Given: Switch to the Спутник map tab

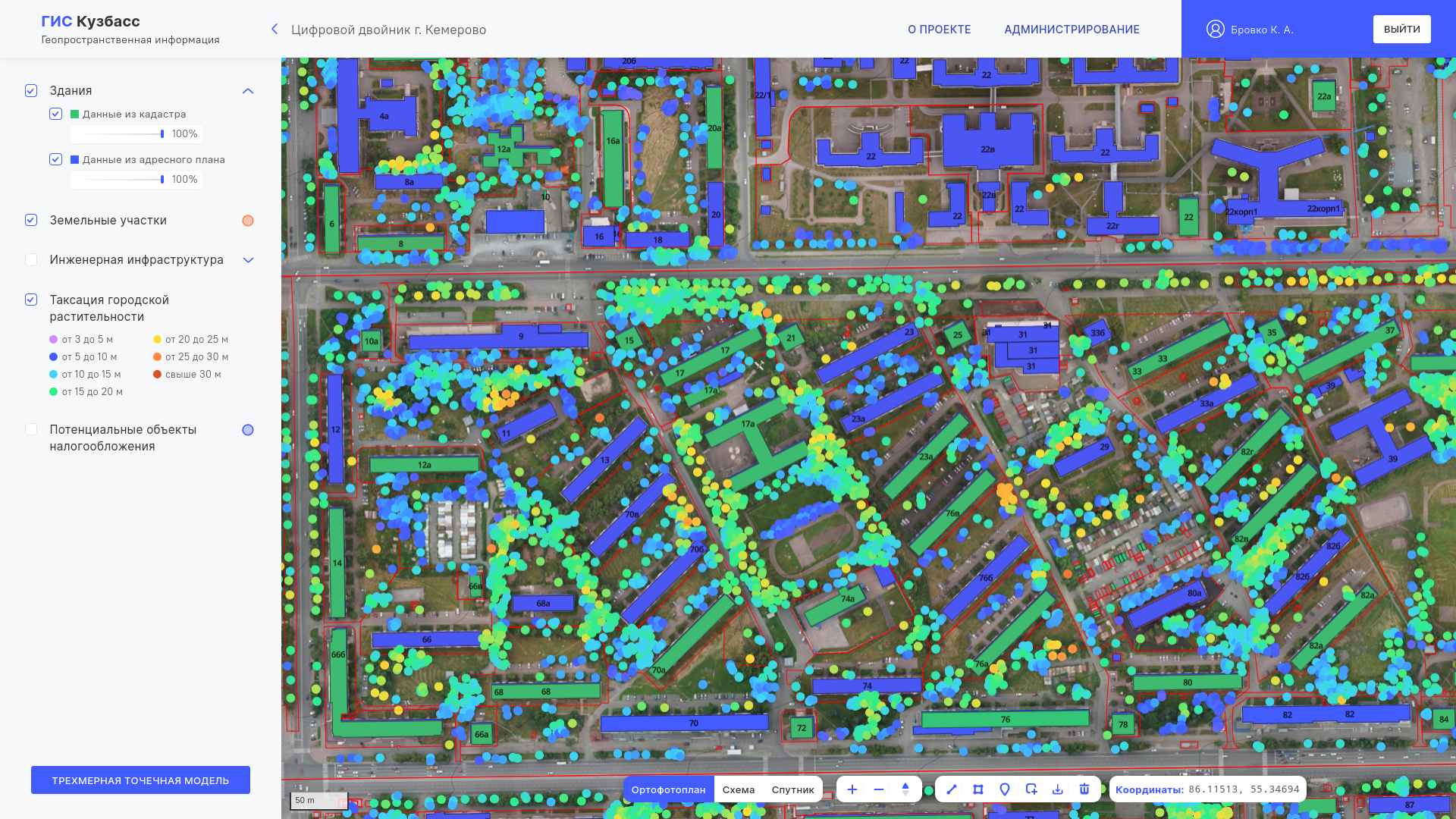Looking at the screenshot, I should point(792,789).
